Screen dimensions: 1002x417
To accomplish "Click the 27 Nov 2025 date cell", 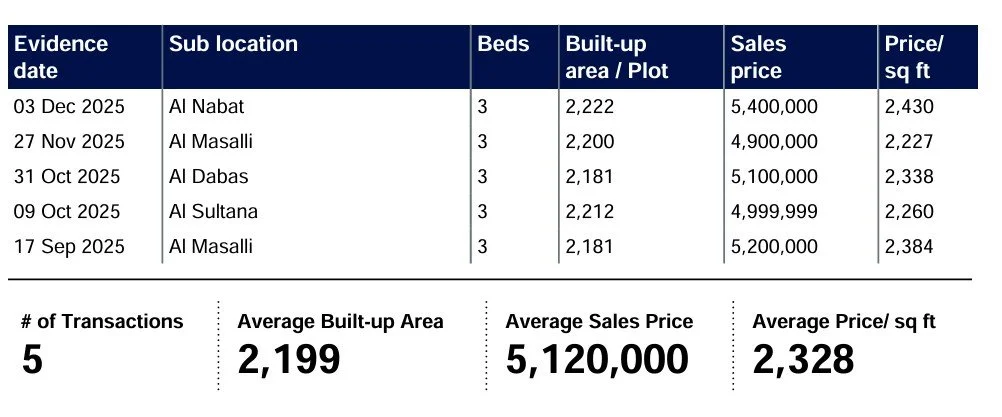I will (x=69, y=141).
